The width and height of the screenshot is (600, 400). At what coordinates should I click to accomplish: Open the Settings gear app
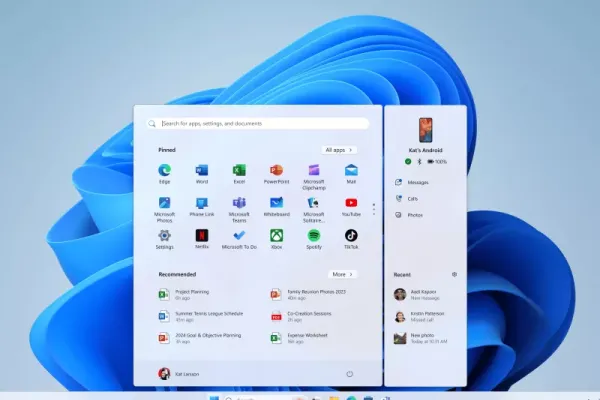click(165, 239)
